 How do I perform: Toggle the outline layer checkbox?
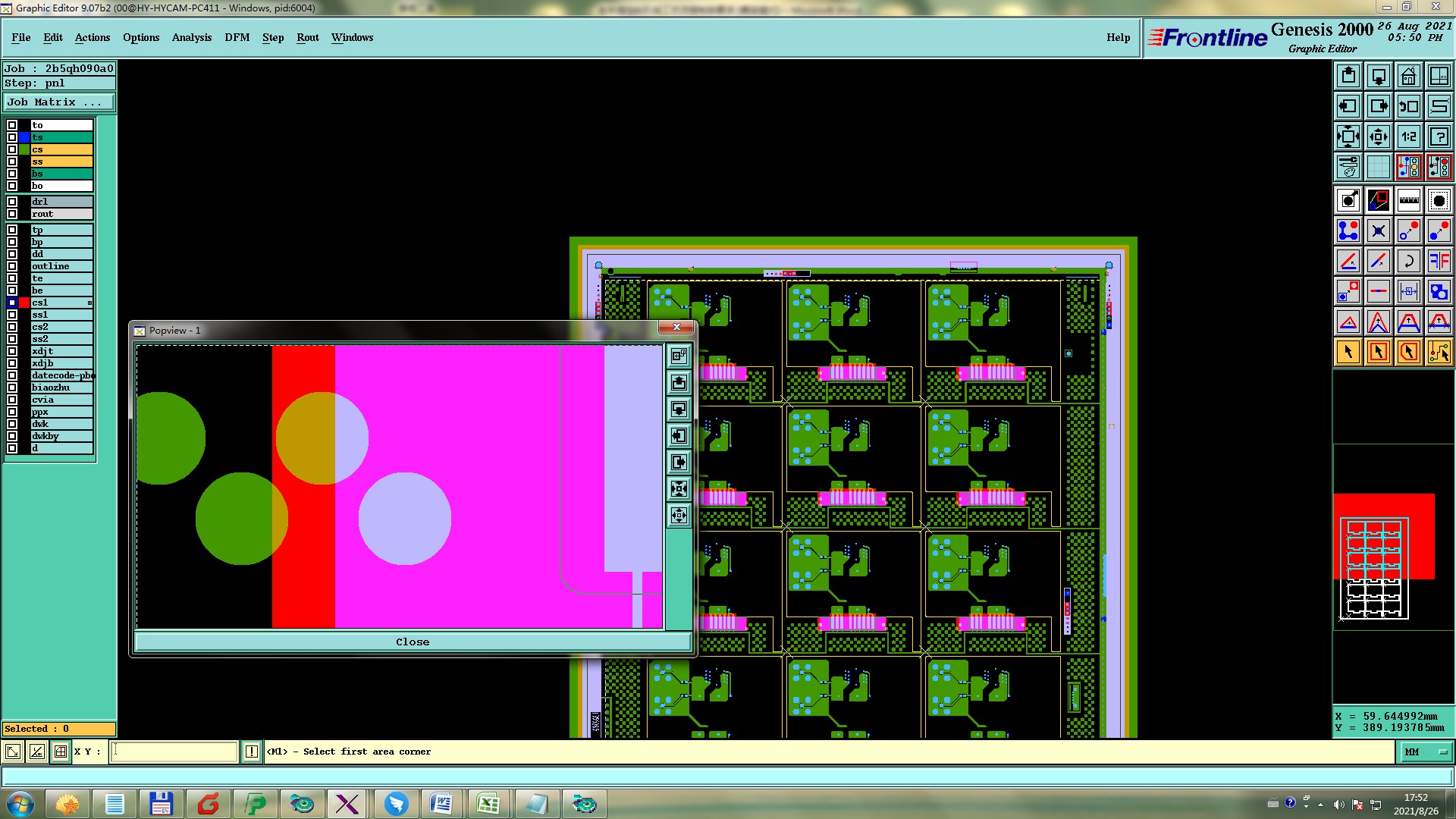[12, 266]
